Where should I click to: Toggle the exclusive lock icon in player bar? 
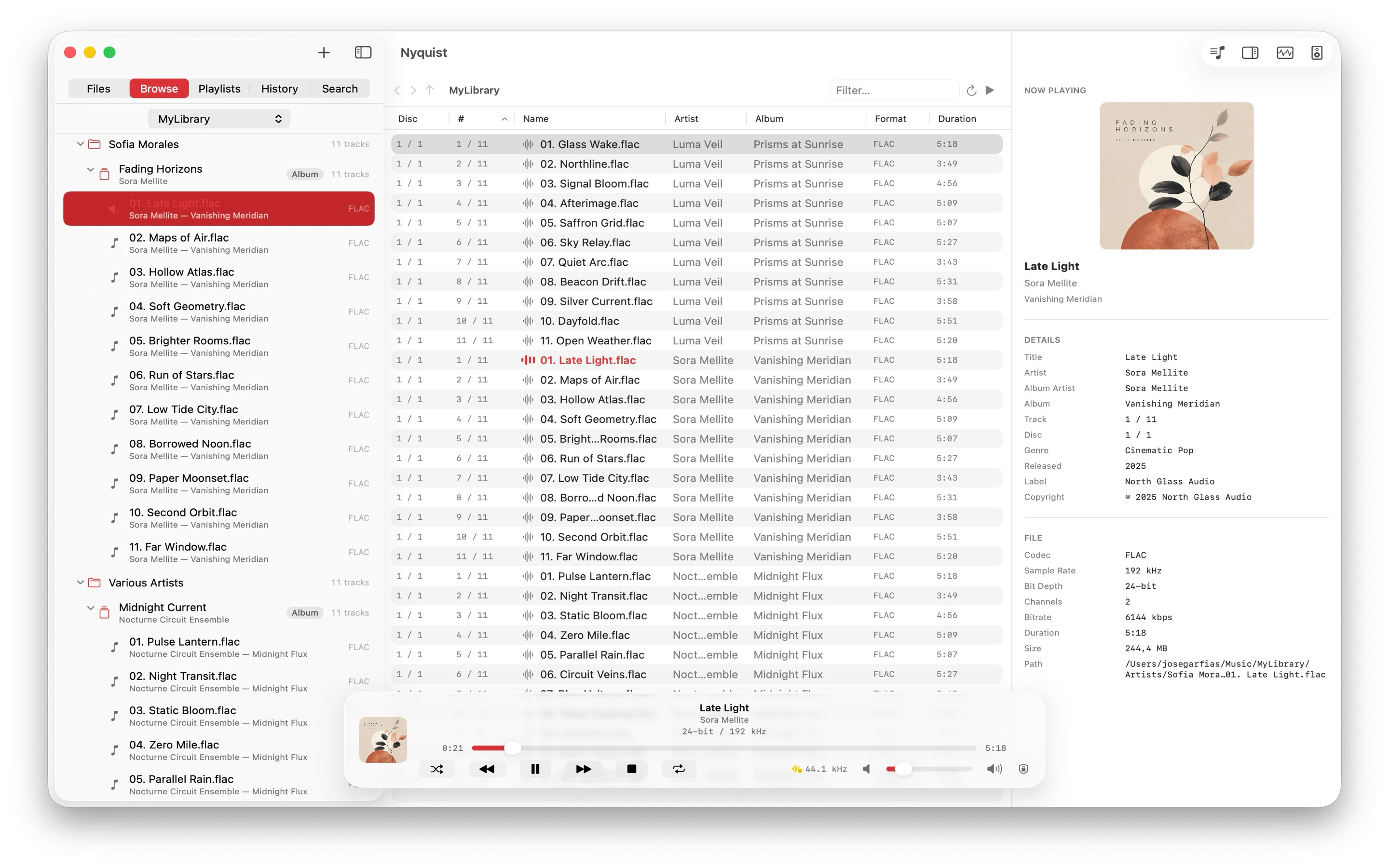pyautogui.click(x=1023, y=769)
